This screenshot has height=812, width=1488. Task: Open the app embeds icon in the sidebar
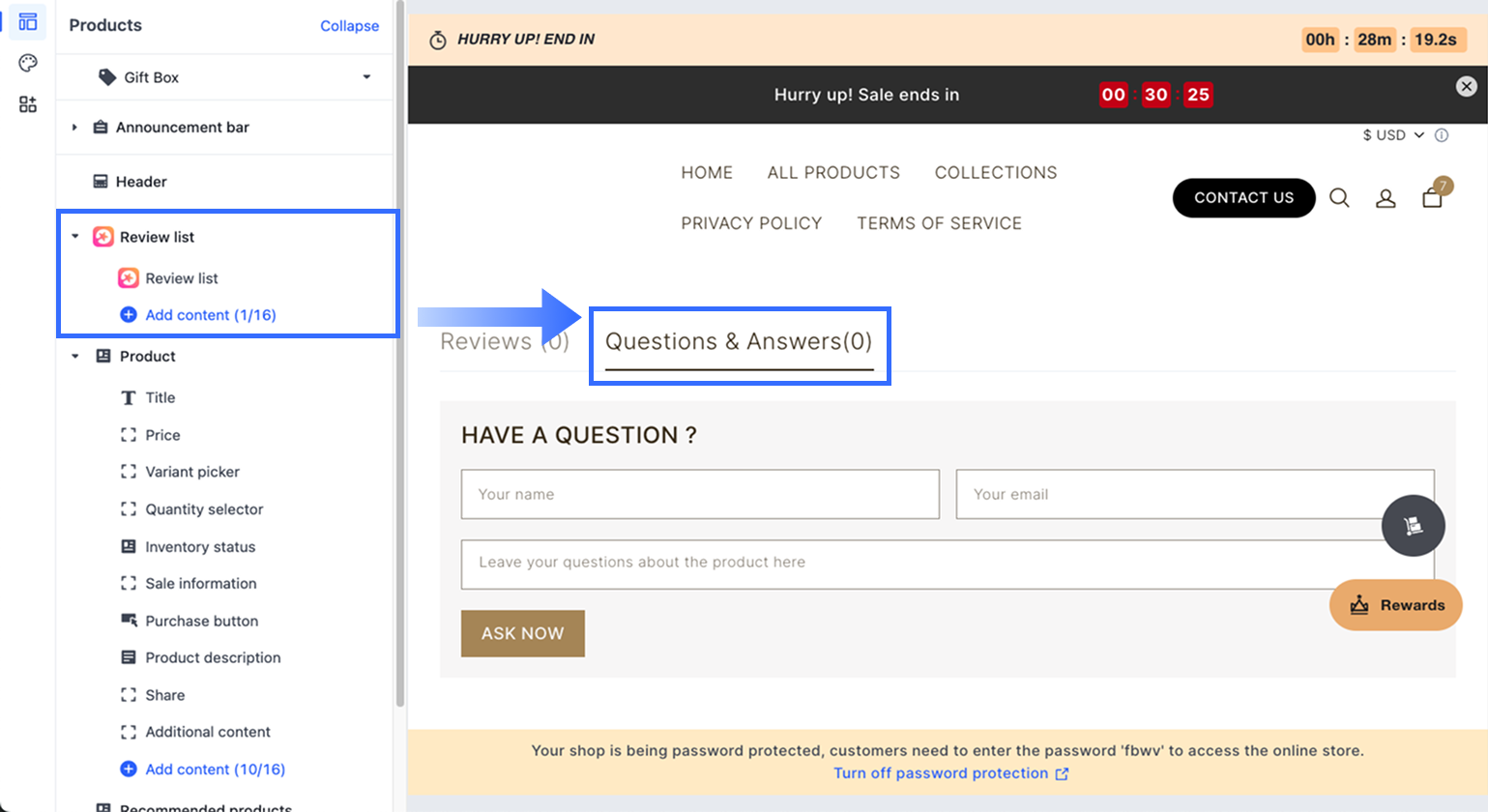coord(27,100)
